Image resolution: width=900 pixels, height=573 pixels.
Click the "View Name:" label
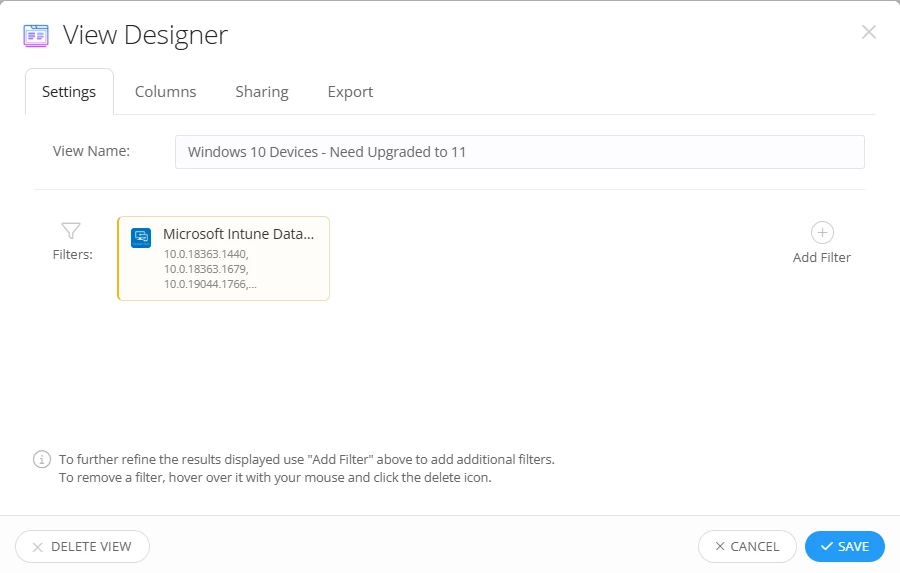pyautogui.click(x=91, y=151)
